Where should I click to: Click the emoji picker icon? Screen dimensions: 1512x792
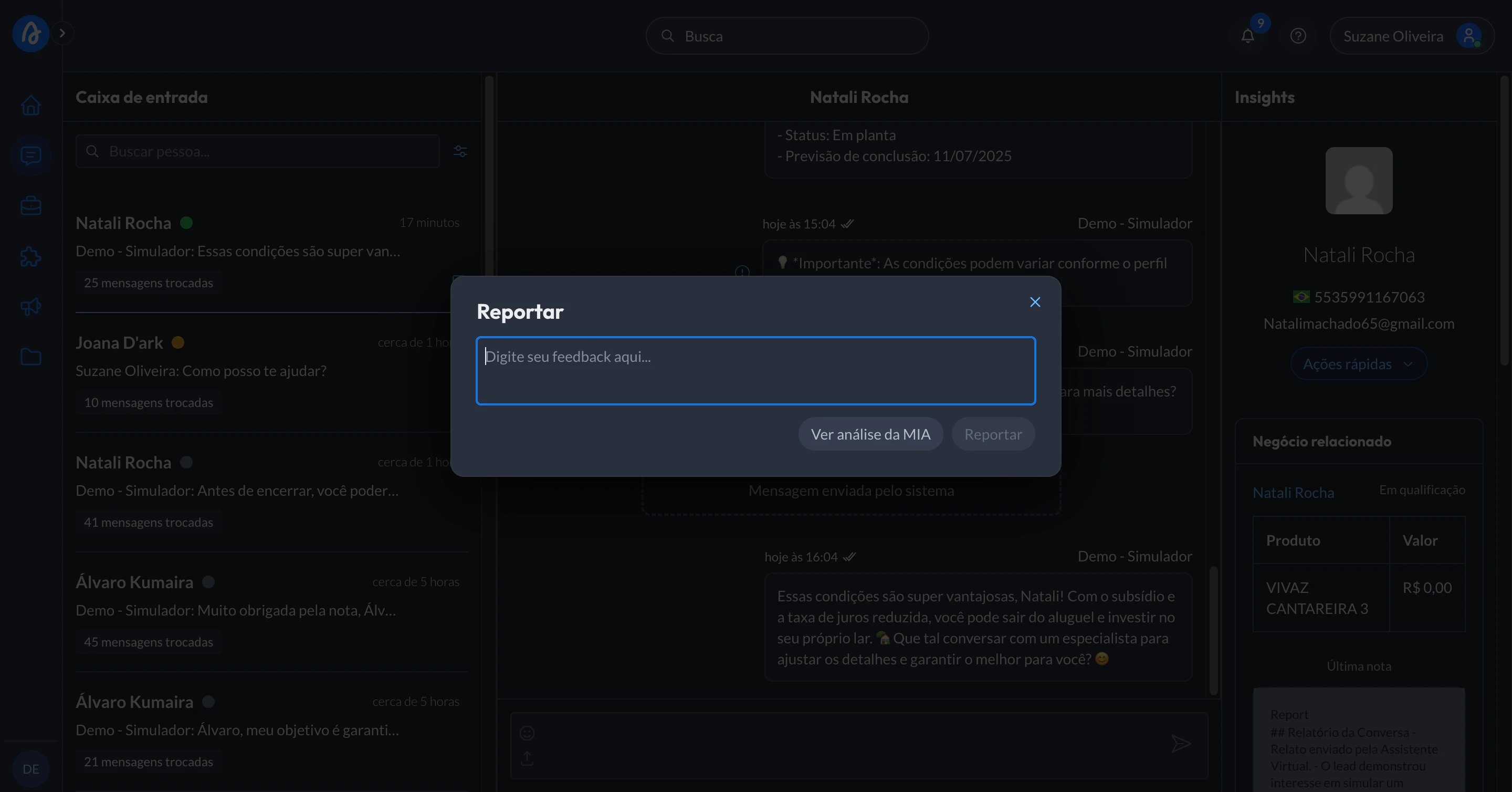click(527, 733)
